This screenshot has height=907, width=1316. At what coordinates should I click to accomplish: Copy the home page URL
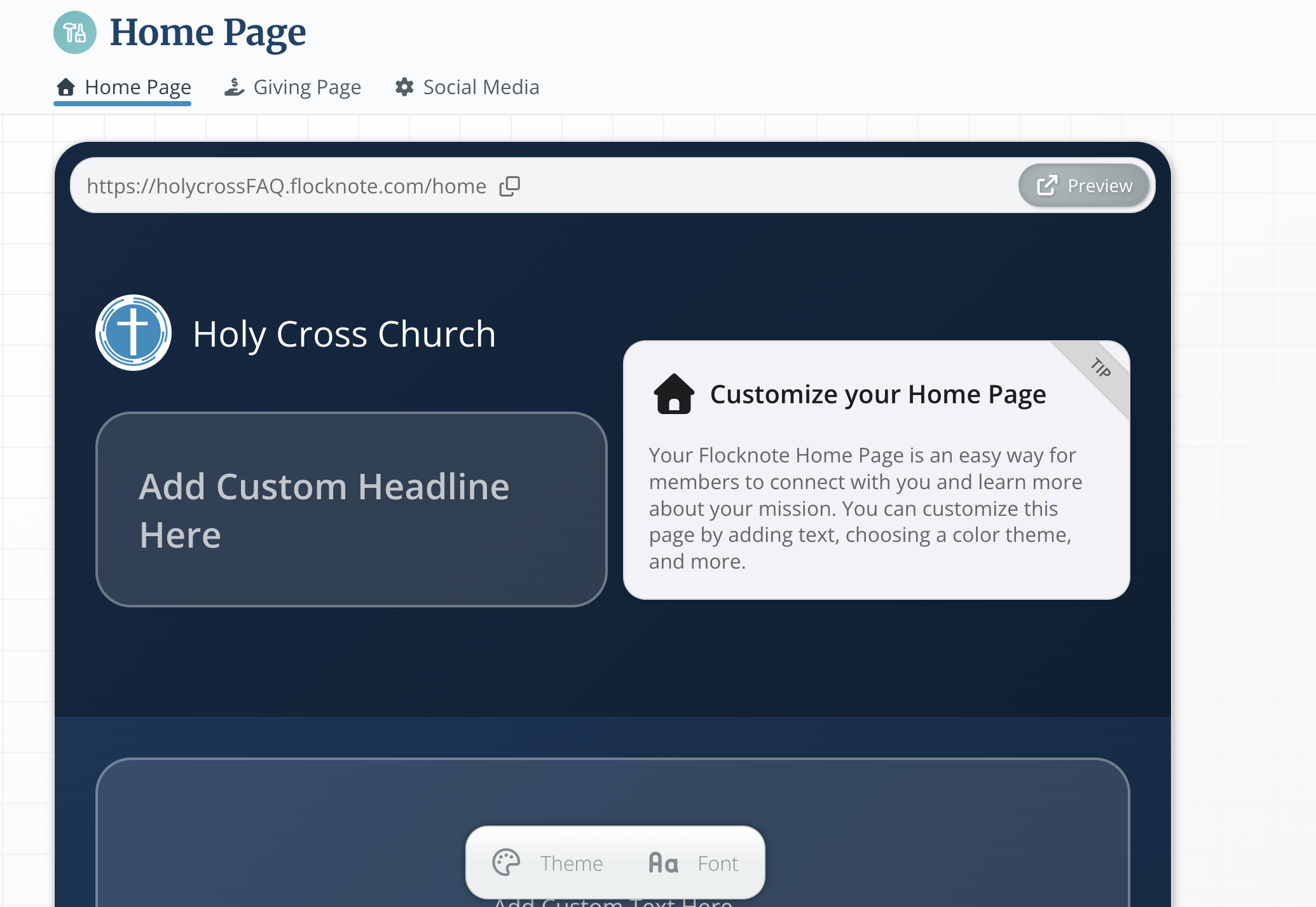point(510,186)
